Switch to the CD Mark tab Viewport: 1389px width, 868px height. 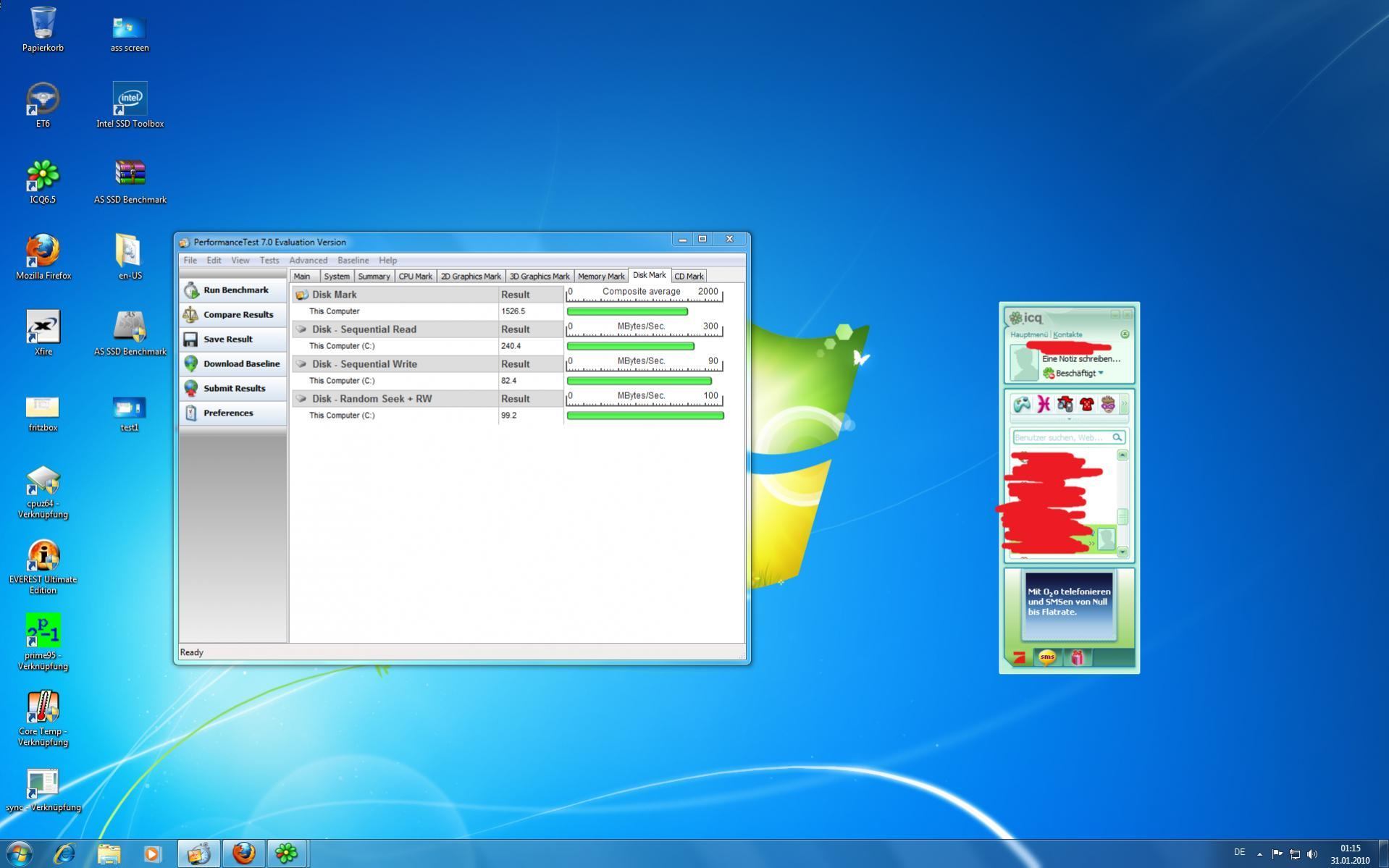coord(689,277)
